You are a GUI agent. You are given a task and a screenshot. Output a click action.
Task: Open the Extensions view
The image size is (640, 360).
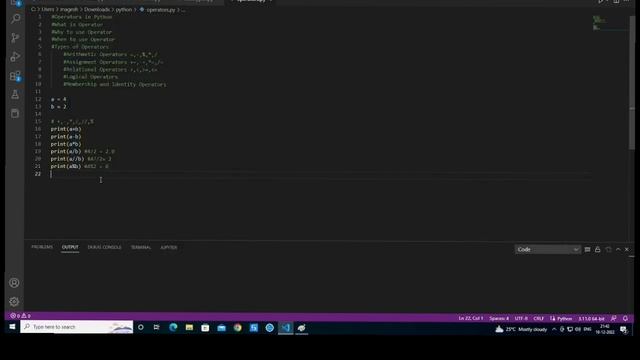[x=16, y=76]
